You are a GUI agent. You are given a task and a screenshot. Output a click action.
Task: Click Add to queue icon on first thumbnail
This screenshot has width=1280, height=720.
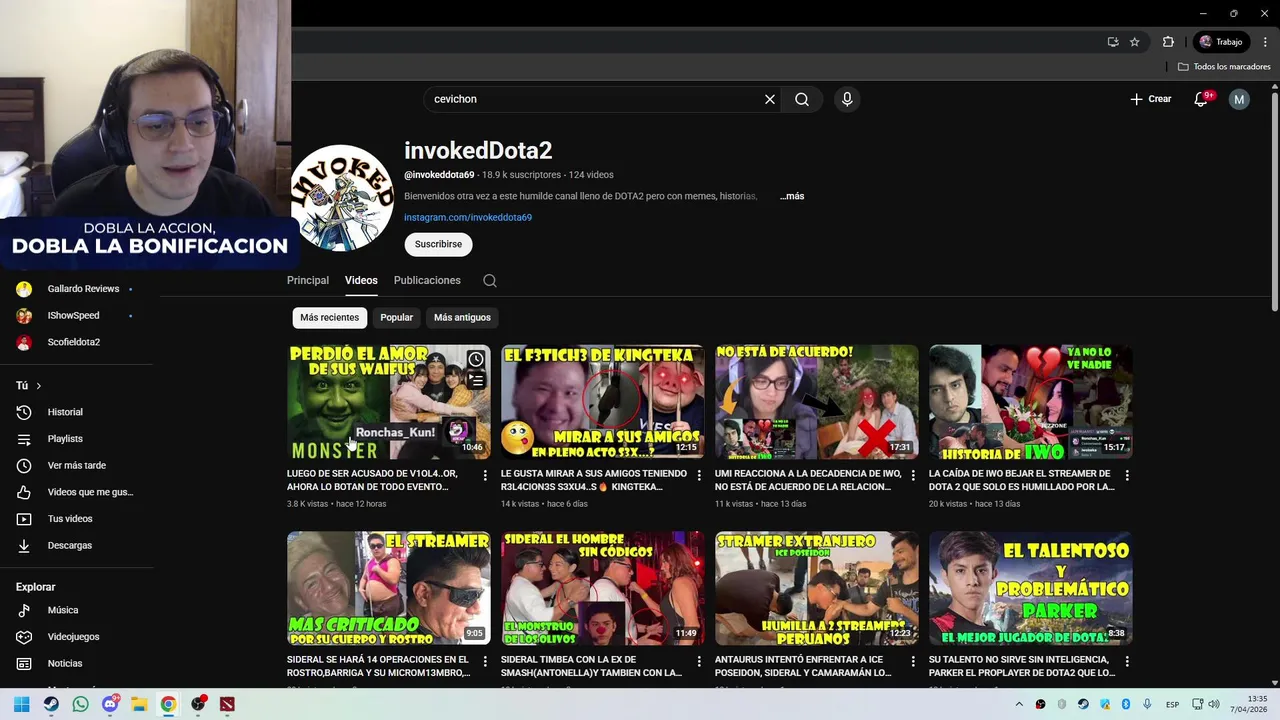pos(476,381)
